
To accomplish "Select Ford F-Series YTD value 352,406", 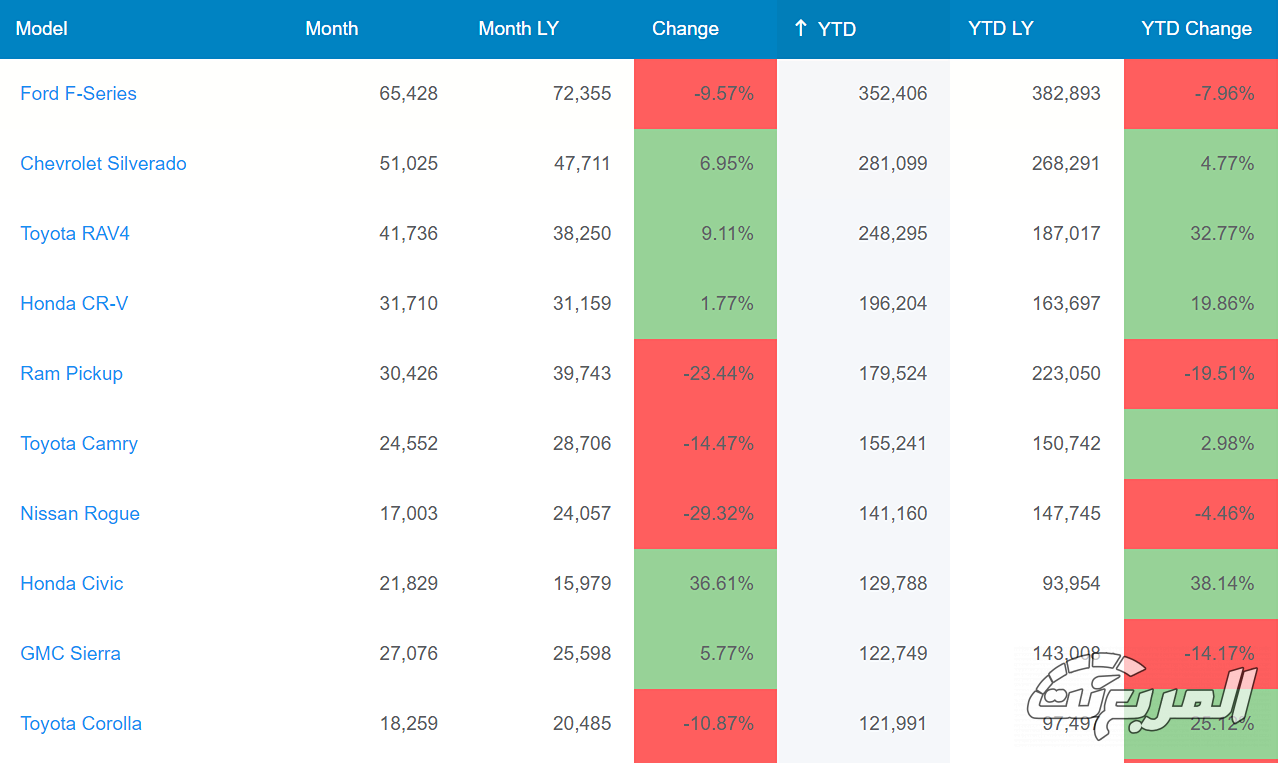I will [893, 93].
